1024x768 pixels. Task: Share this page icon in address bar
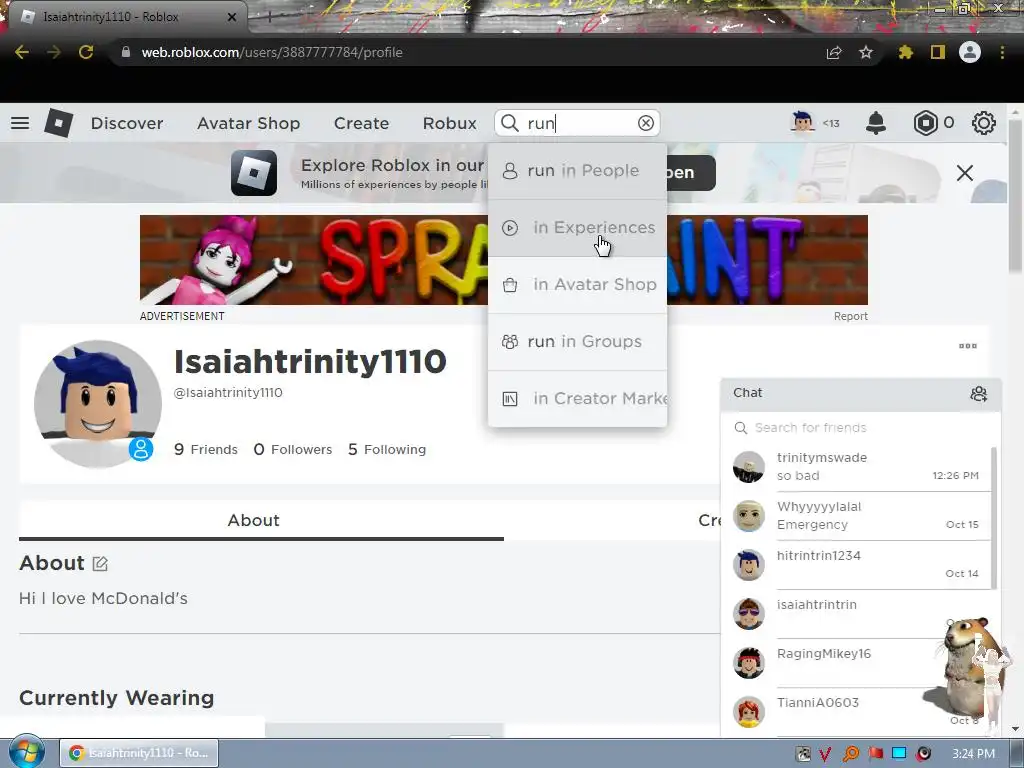[834, 52]
